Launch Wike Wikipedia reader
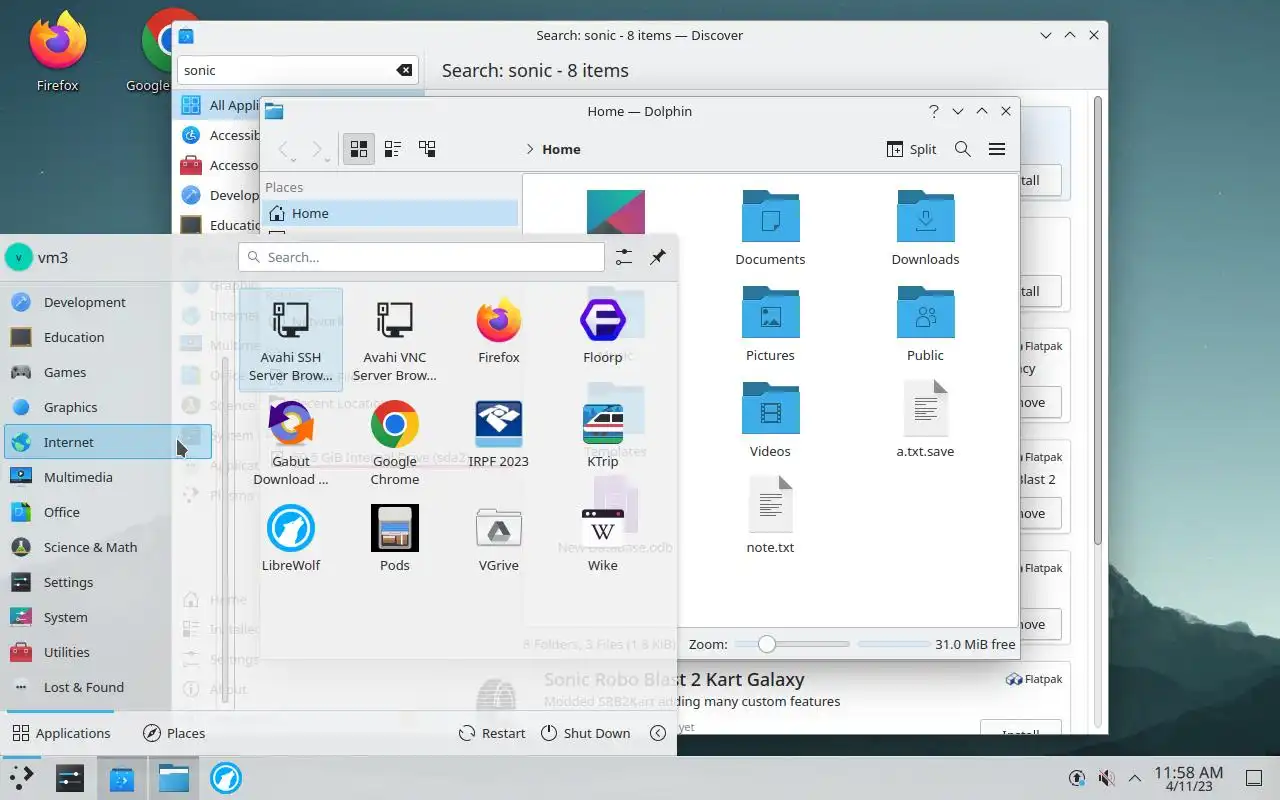1280x800 pixels. pos(603,540)
